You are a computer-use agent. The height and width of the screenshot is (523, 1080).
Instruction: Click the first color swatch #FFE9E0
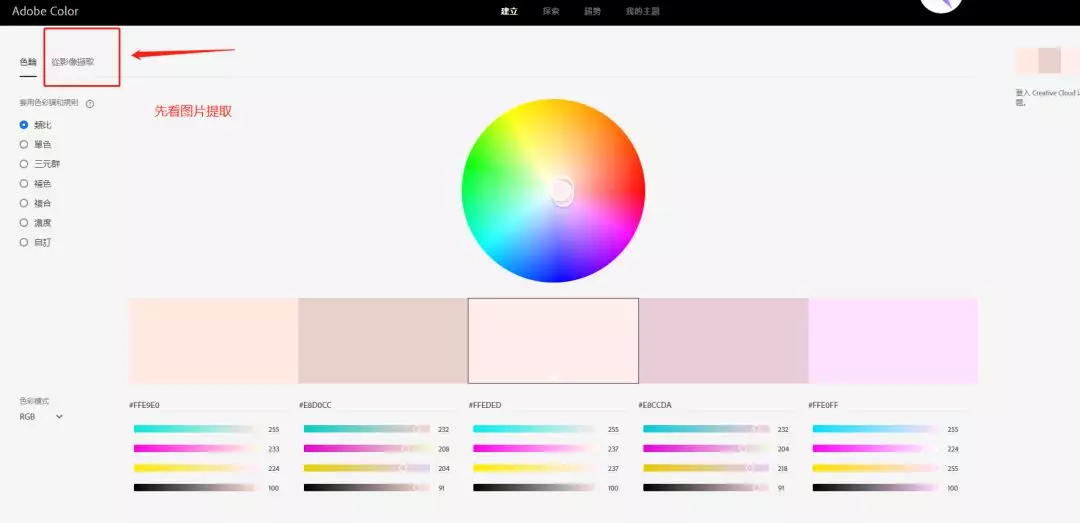[x=213, y=340]
